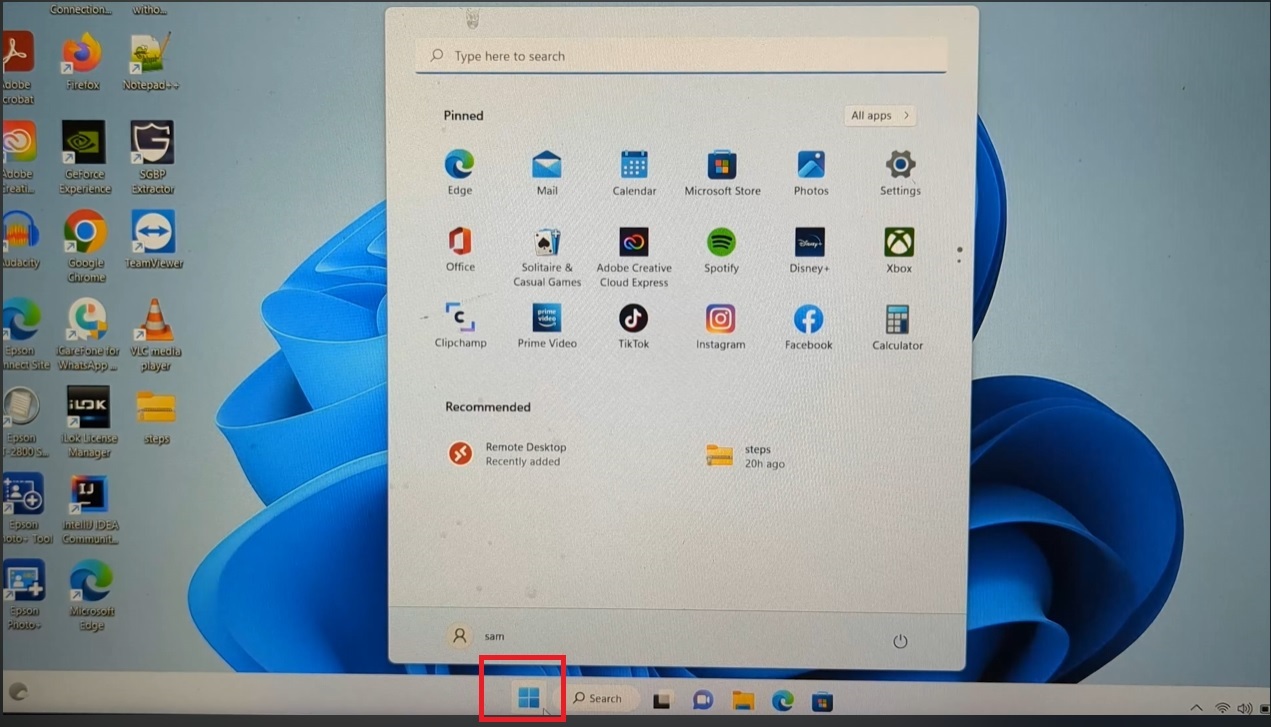Open Edge from the Start menu pinned apps

coord(459,173)
